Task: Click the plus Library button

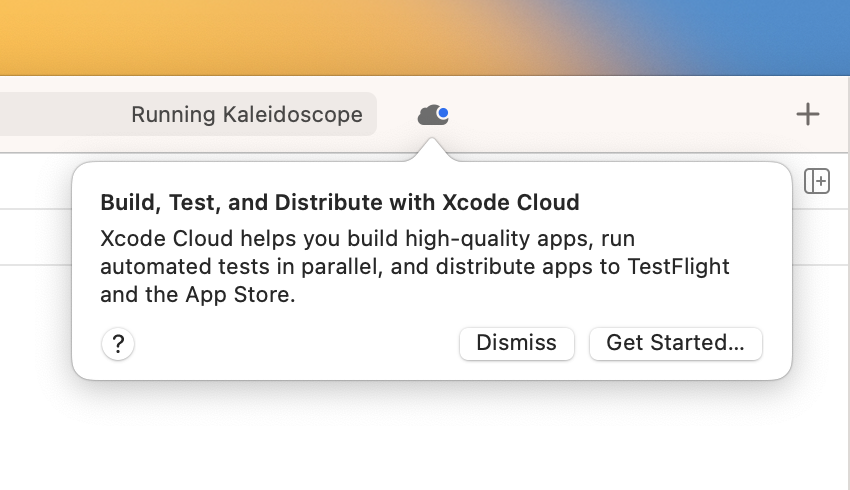Action: pyautogui.click(x=808, y=114)
